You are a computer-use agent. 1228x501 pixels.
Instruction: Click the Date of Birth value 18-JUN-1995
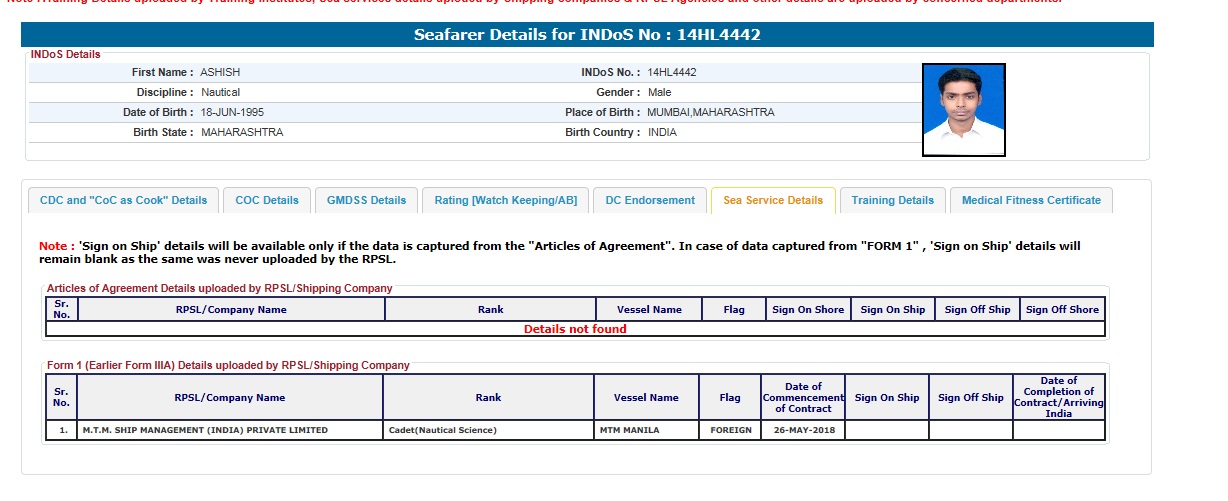click(x=232, y=113)
